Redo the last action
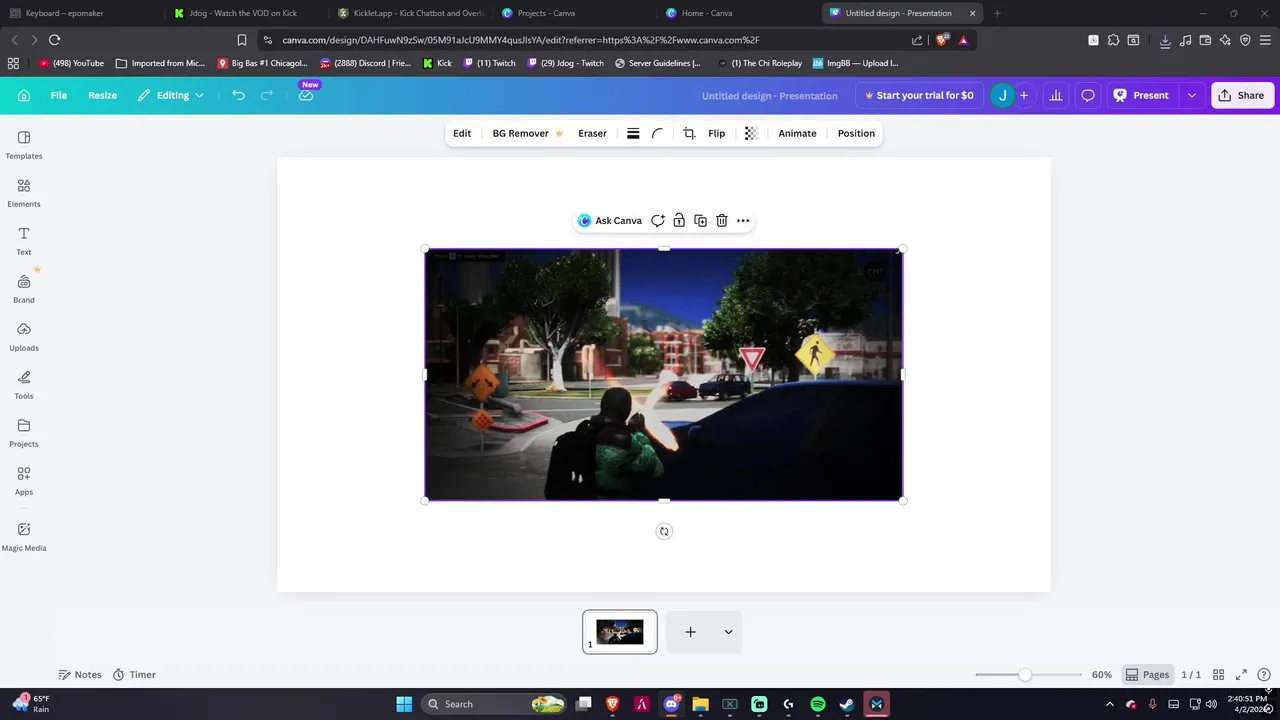This screenshot has height=720, width=1280. click(x=267, y=95)
